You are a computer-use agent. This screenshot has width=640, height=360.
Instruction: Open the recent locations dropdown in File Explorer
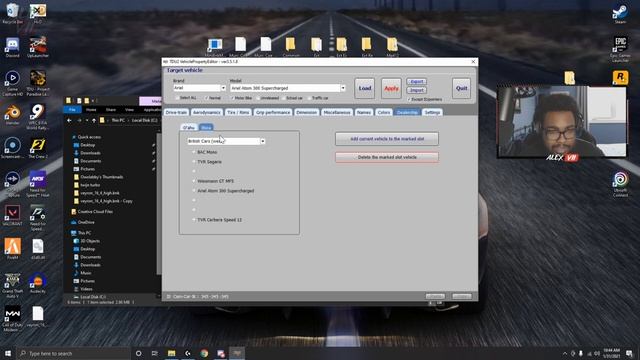[x=87, y=120]
